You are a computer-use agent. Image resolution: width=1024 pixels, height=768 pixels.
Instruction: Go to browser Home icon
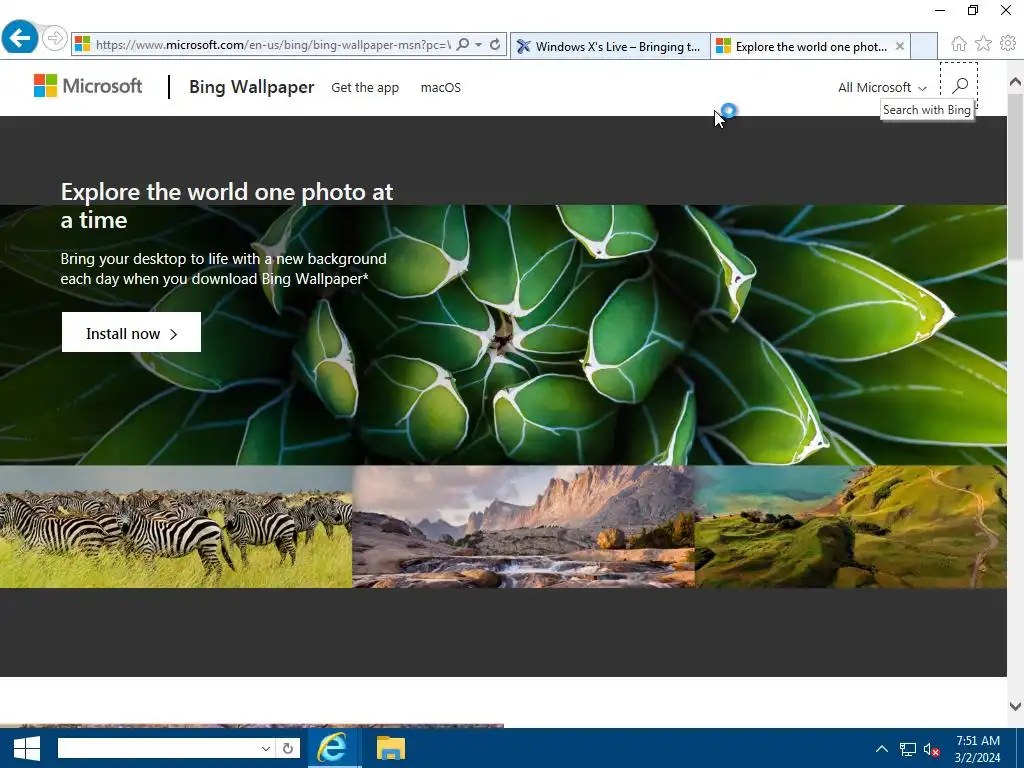coord(959,44)
